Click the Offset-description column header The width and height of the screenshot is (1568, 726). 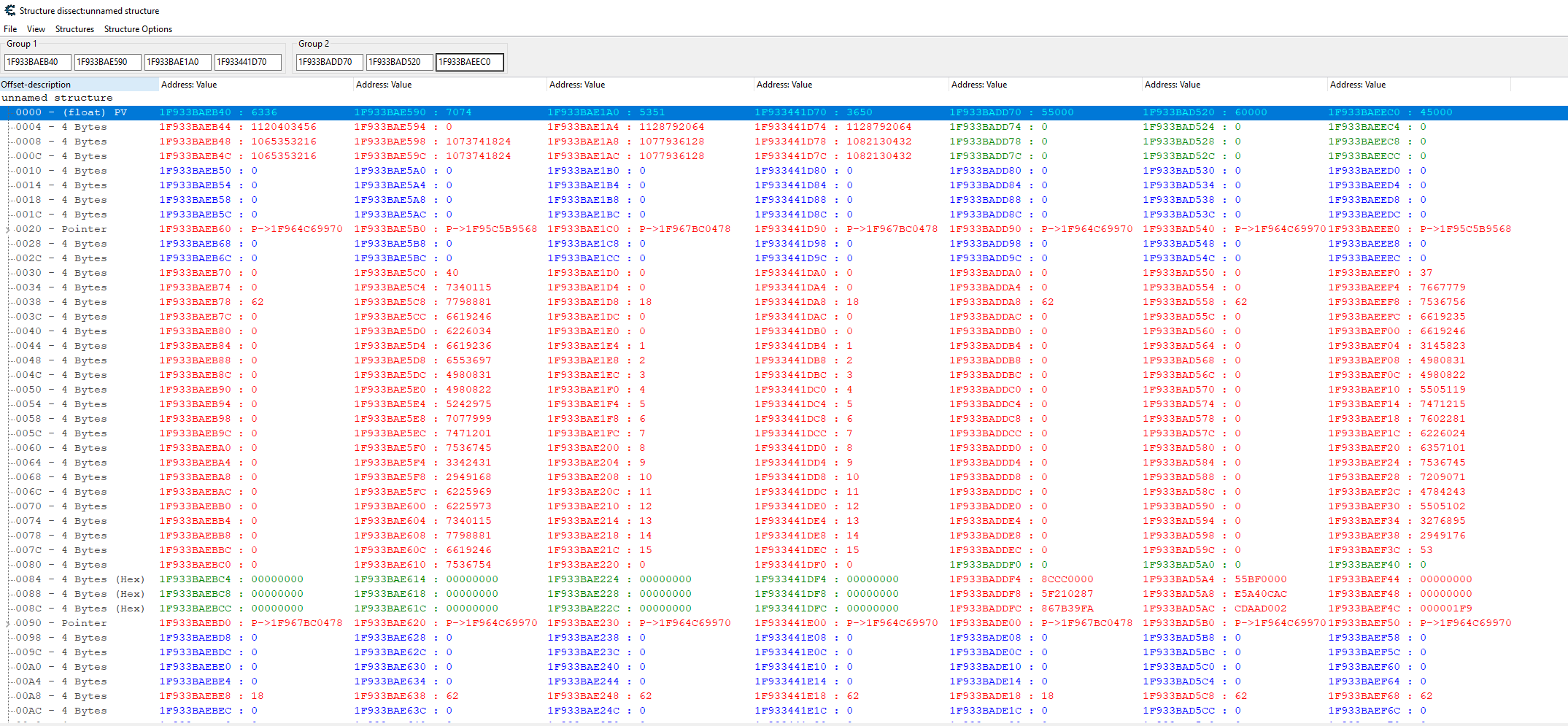tap(79, 85)
